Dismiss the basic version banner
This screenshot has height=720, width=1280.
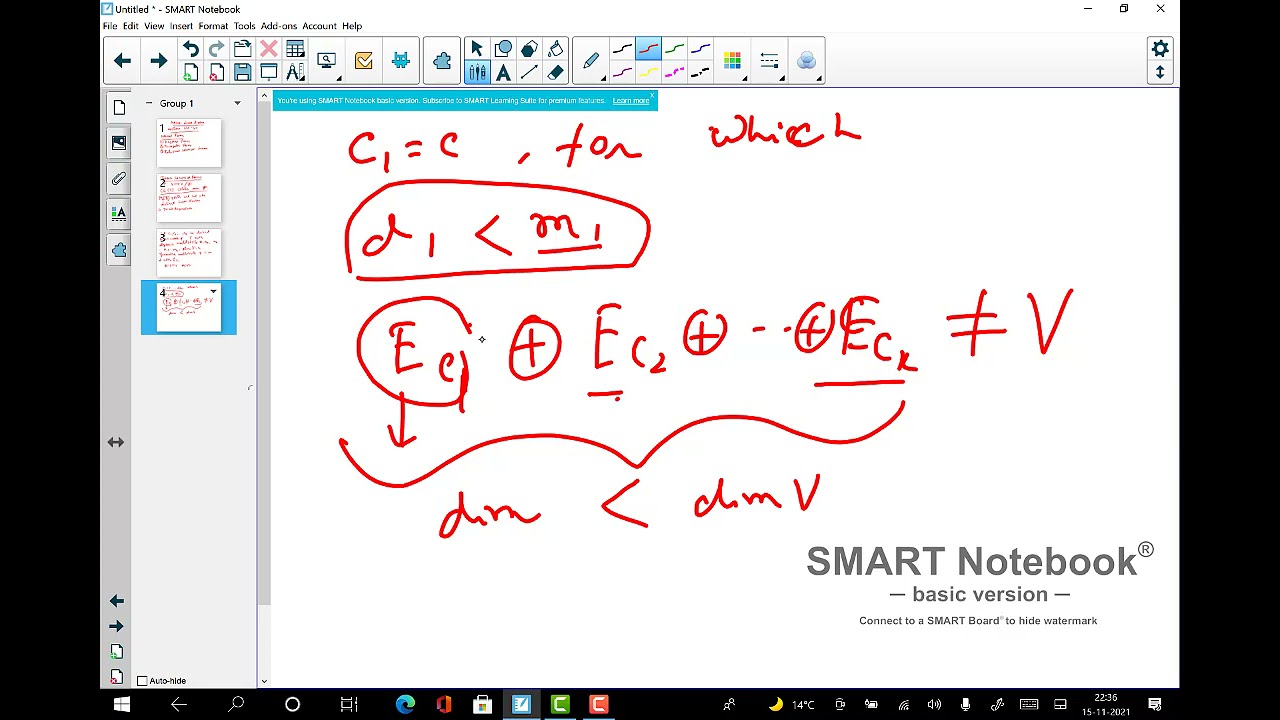(x=652, y=96)
